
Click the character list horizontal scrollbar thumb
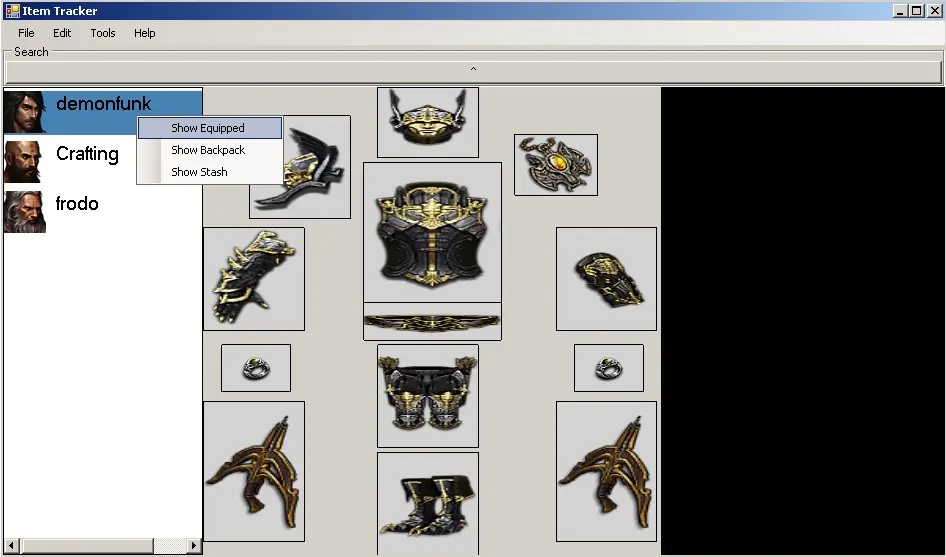click(86, 546)
